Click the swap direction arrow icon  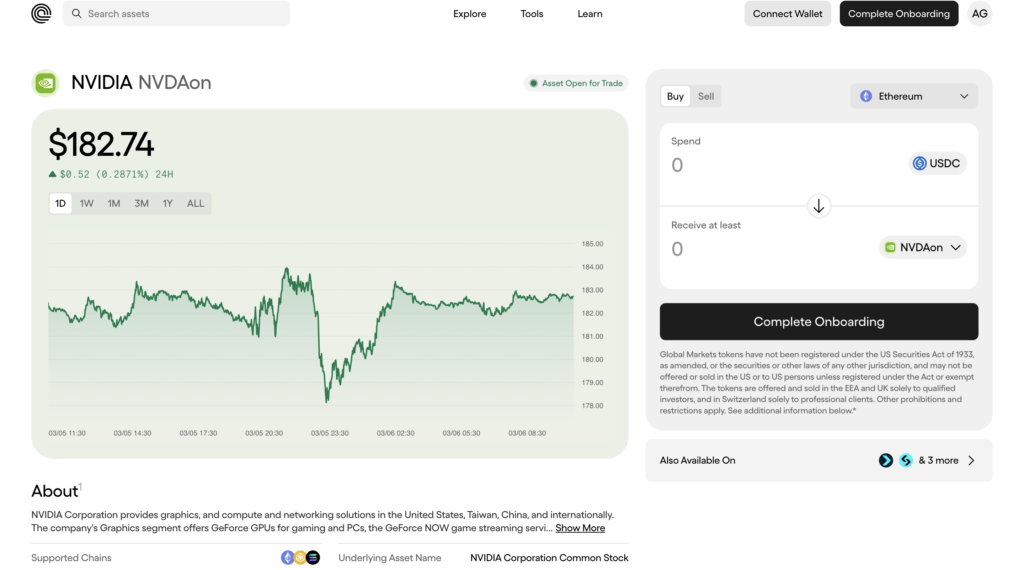818,206
